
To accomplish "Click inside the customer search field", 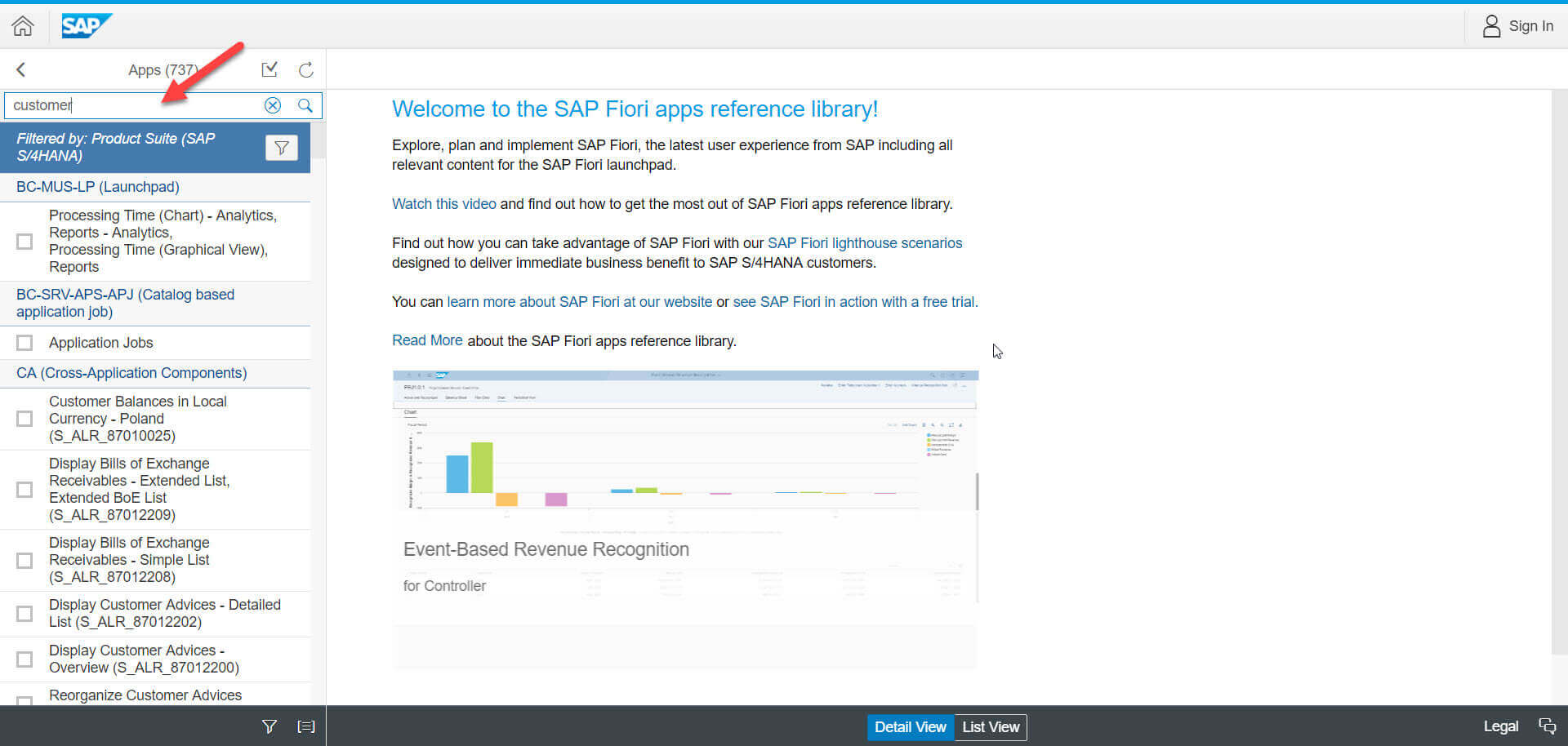I will coord(131,105).
